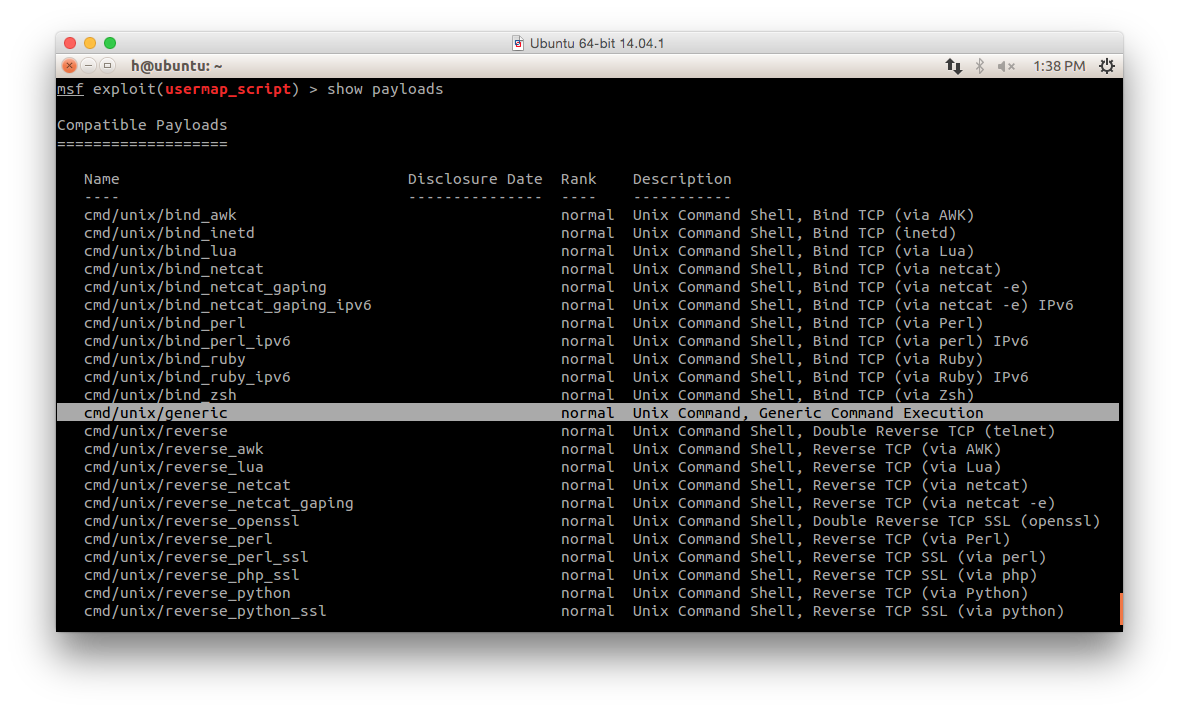Minimize the macOS VM window
Viewport: 1179px width, 712px height.
coord(90,43)
